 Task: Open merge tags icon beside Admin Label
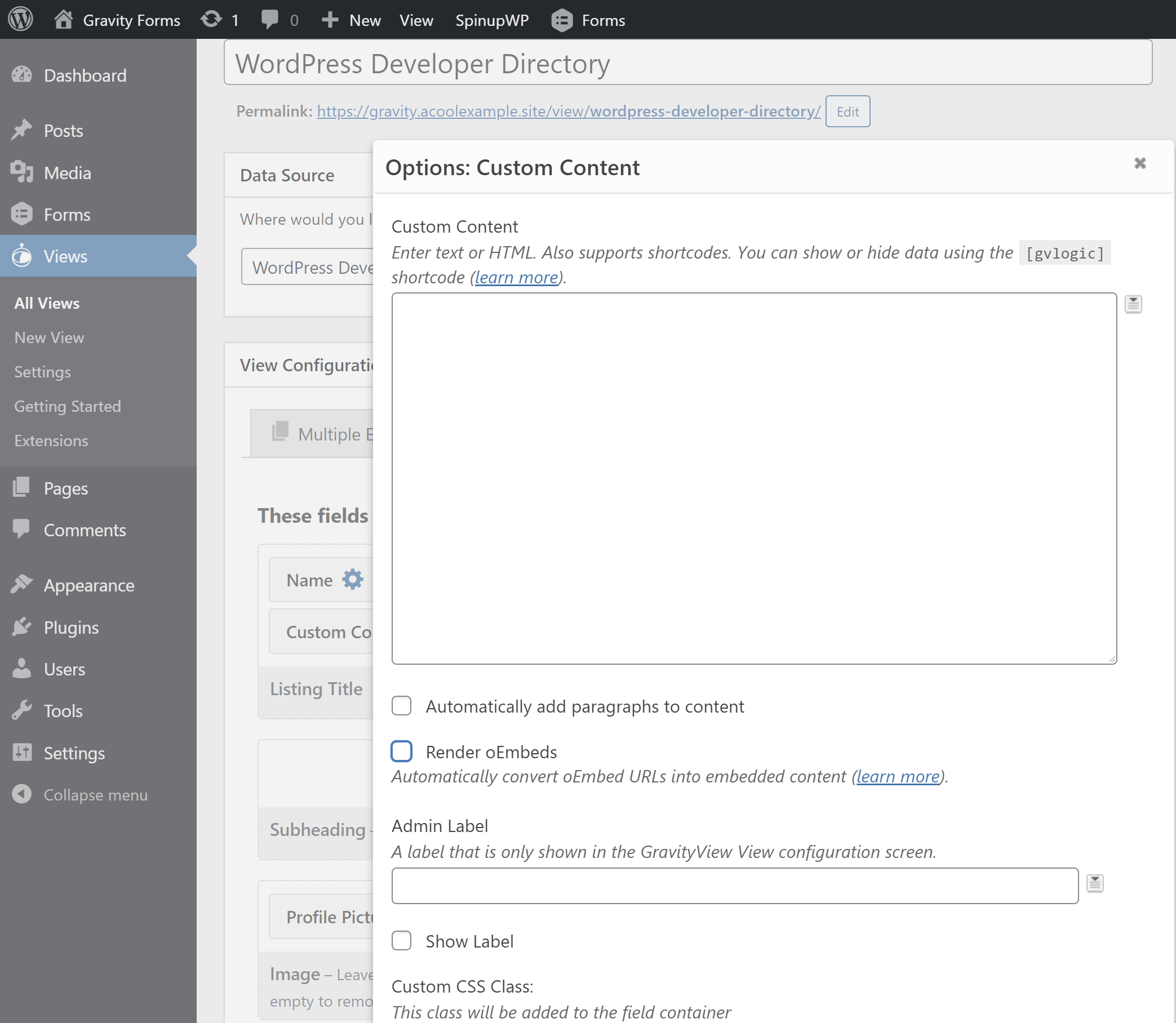[x=1095, y=883]
